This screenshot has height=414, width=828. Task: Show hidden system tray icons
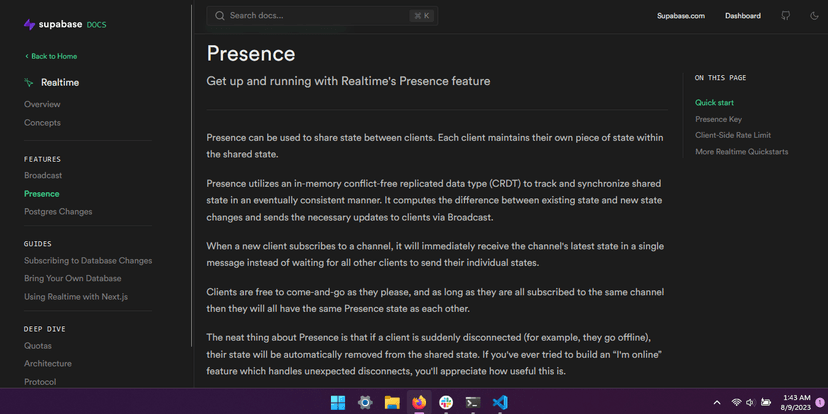[719, 402]
